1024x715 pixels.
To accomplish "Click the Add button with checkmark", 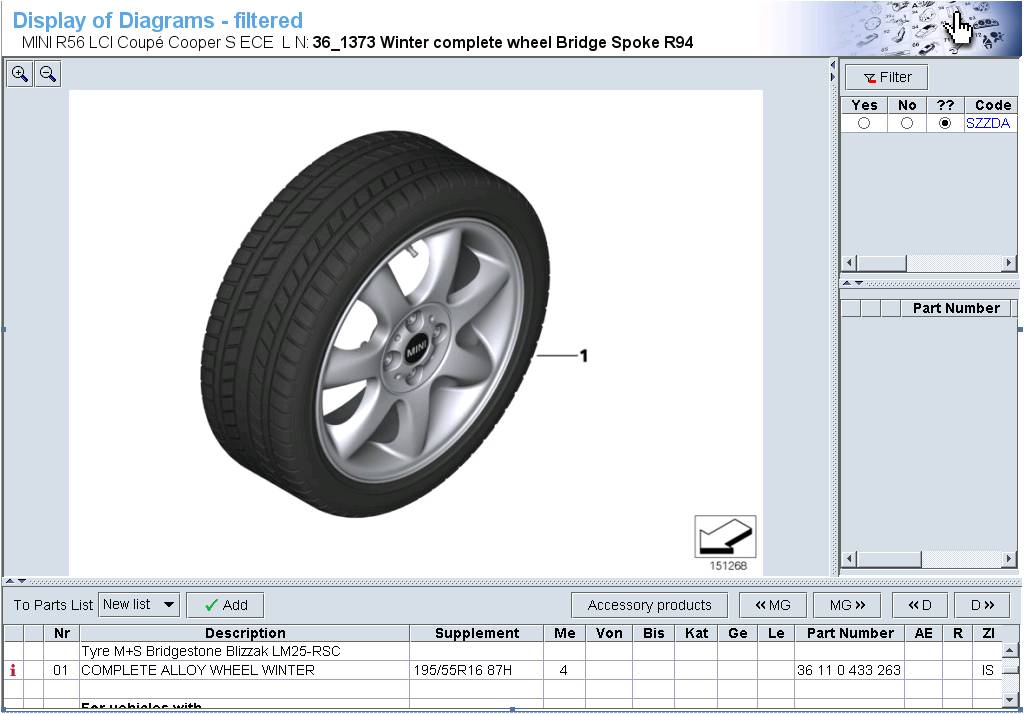I will click(225, 605).
